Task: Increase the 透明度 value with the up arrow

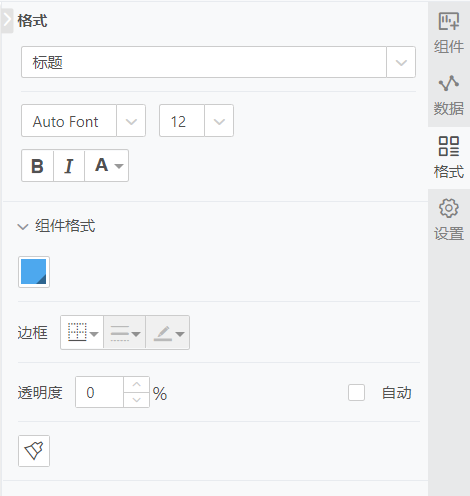Action: pos(136,384)
